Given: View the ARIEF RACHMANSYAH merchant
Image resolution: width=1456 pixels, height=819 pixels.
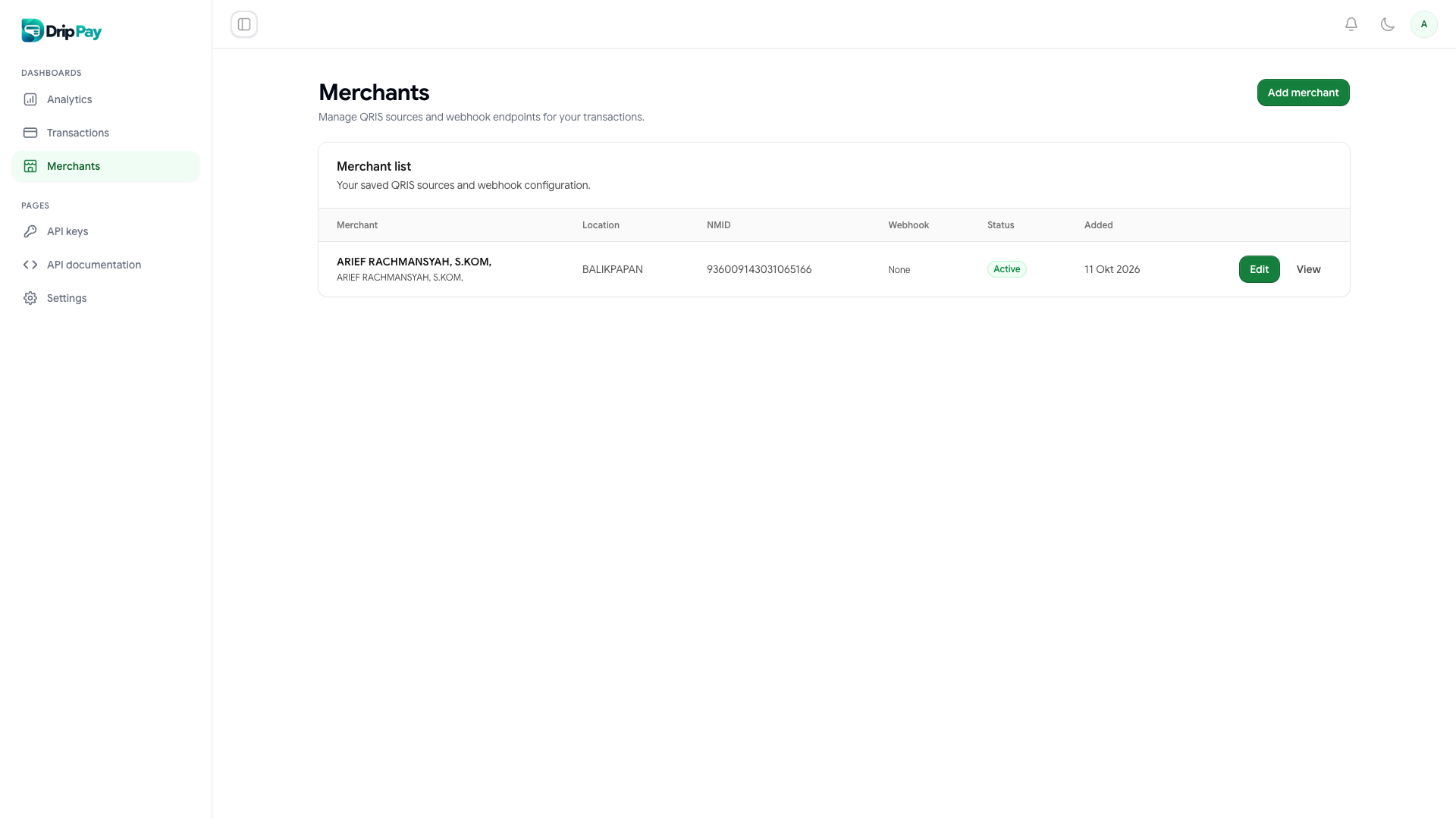Looking at the screenshot, I should coord(1308,269).
